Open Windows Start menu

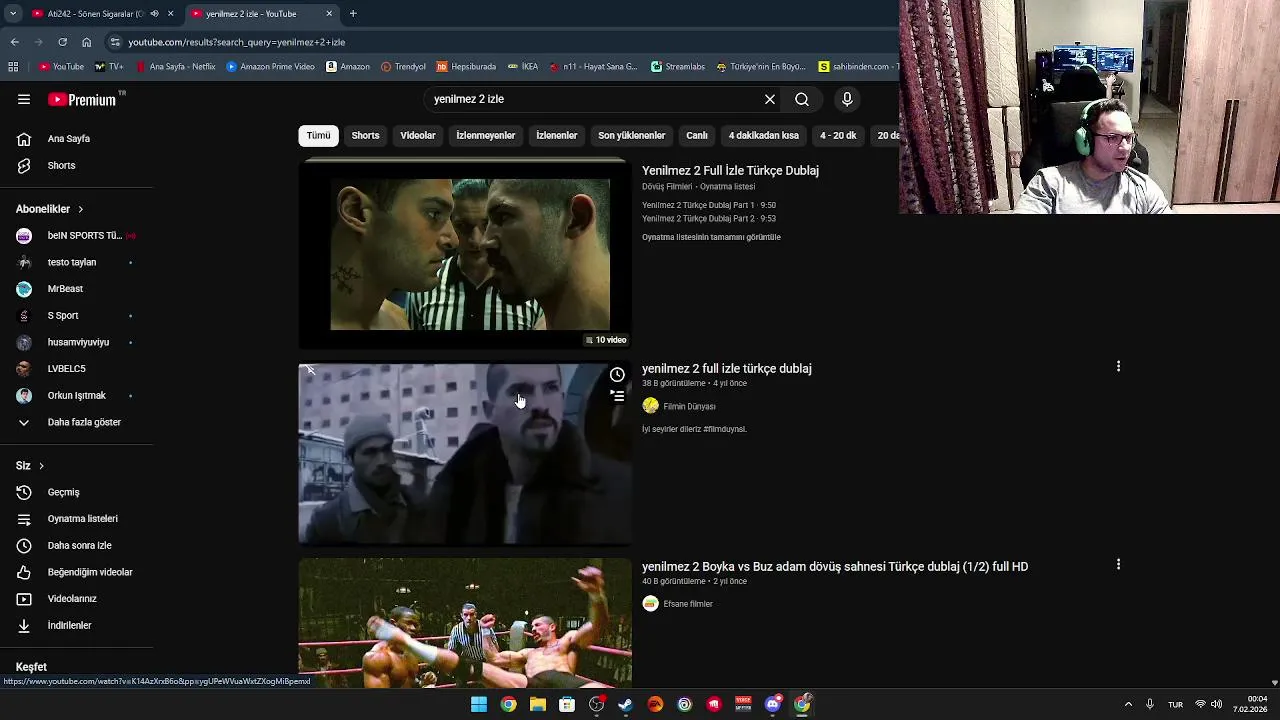pos(479,705)
